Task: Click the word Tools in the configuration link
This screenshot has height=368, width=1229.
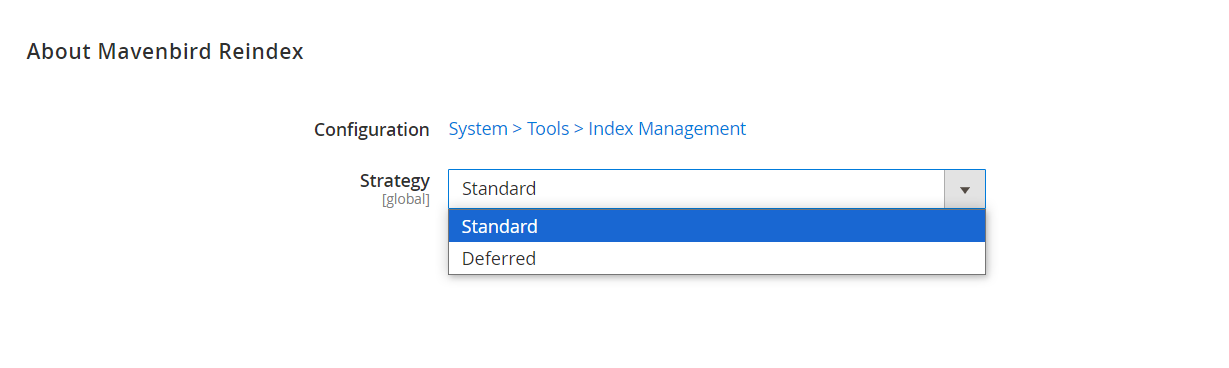Action: point(548,129)
